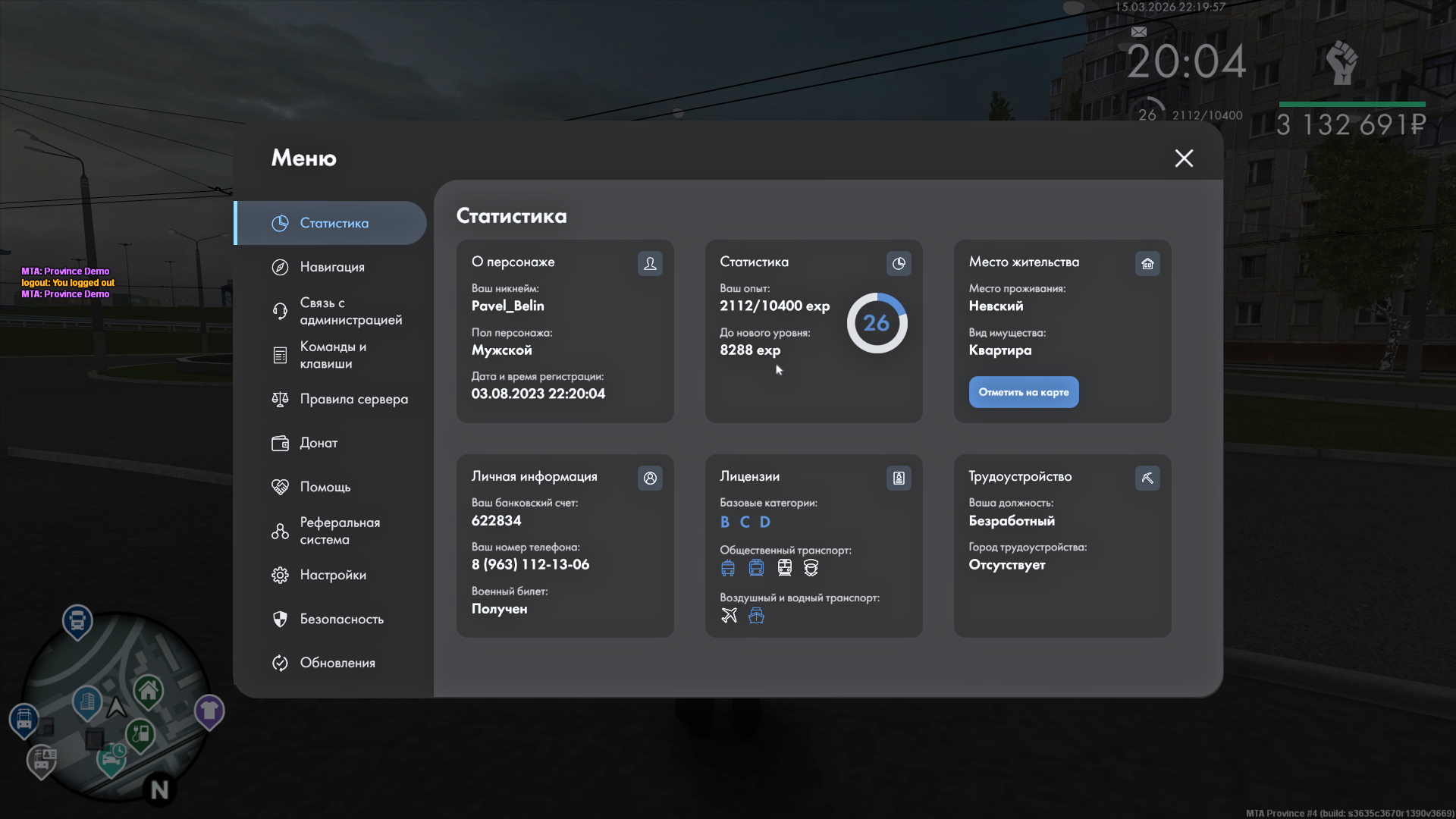Select the Донат menu item
The image size is (1456, 819).
point(318,443)
